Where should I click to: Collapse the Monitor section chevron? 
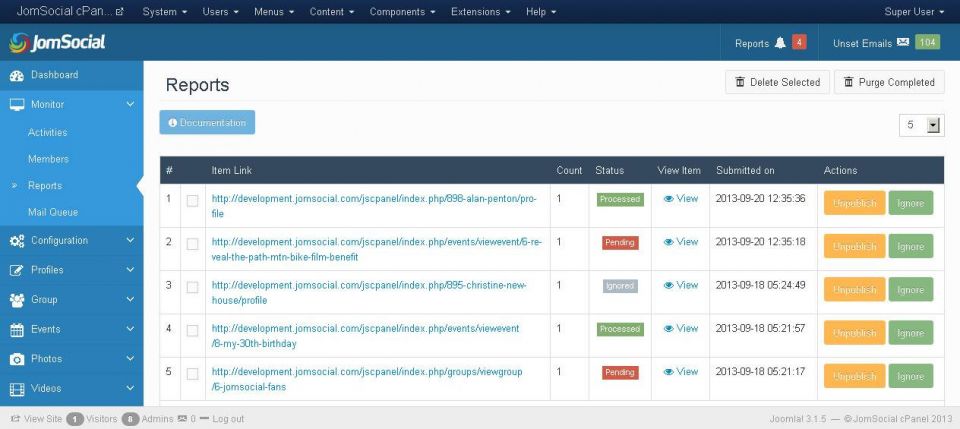pos(130,105)
